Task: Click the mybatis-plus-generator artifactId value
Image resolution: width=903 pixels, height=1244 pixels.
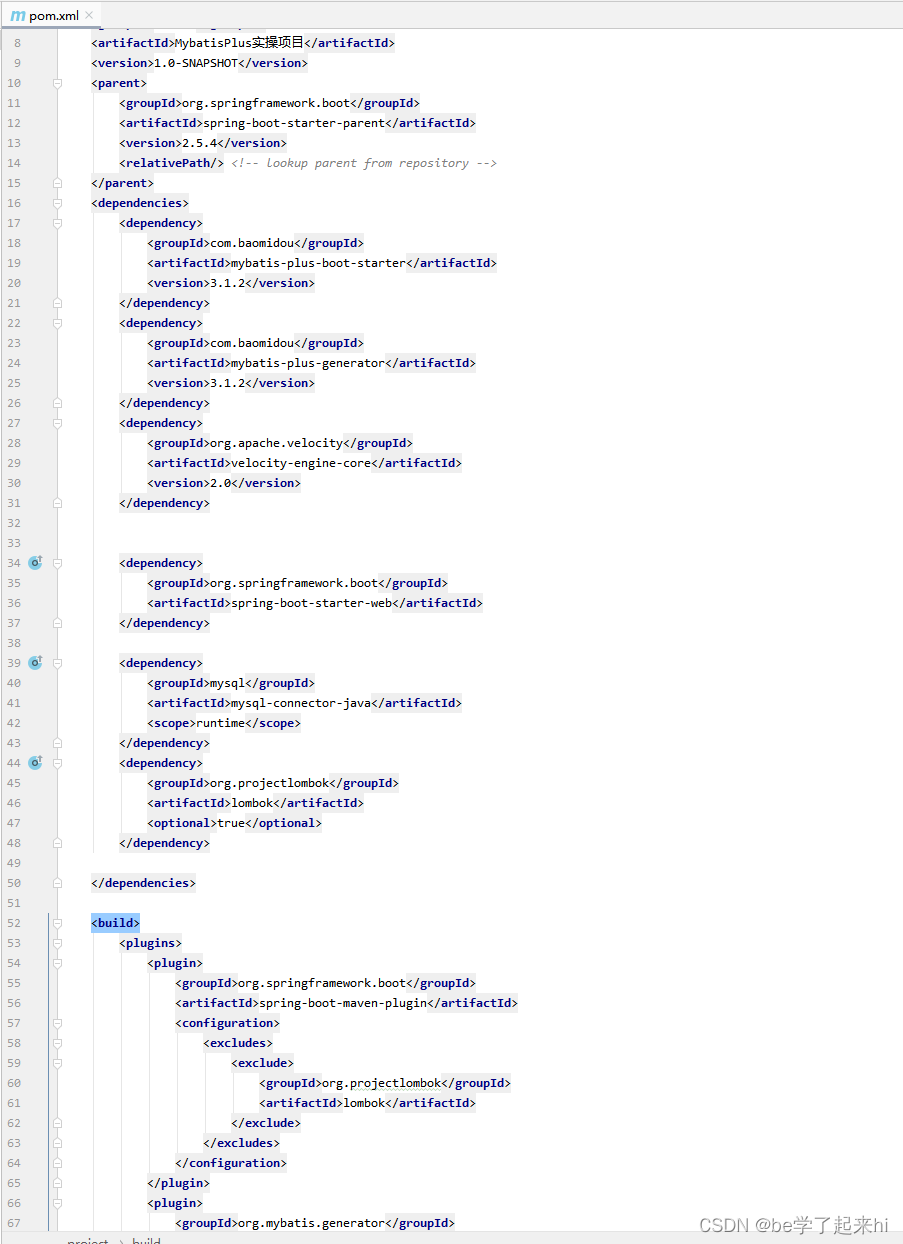Action: click(307, 363)
